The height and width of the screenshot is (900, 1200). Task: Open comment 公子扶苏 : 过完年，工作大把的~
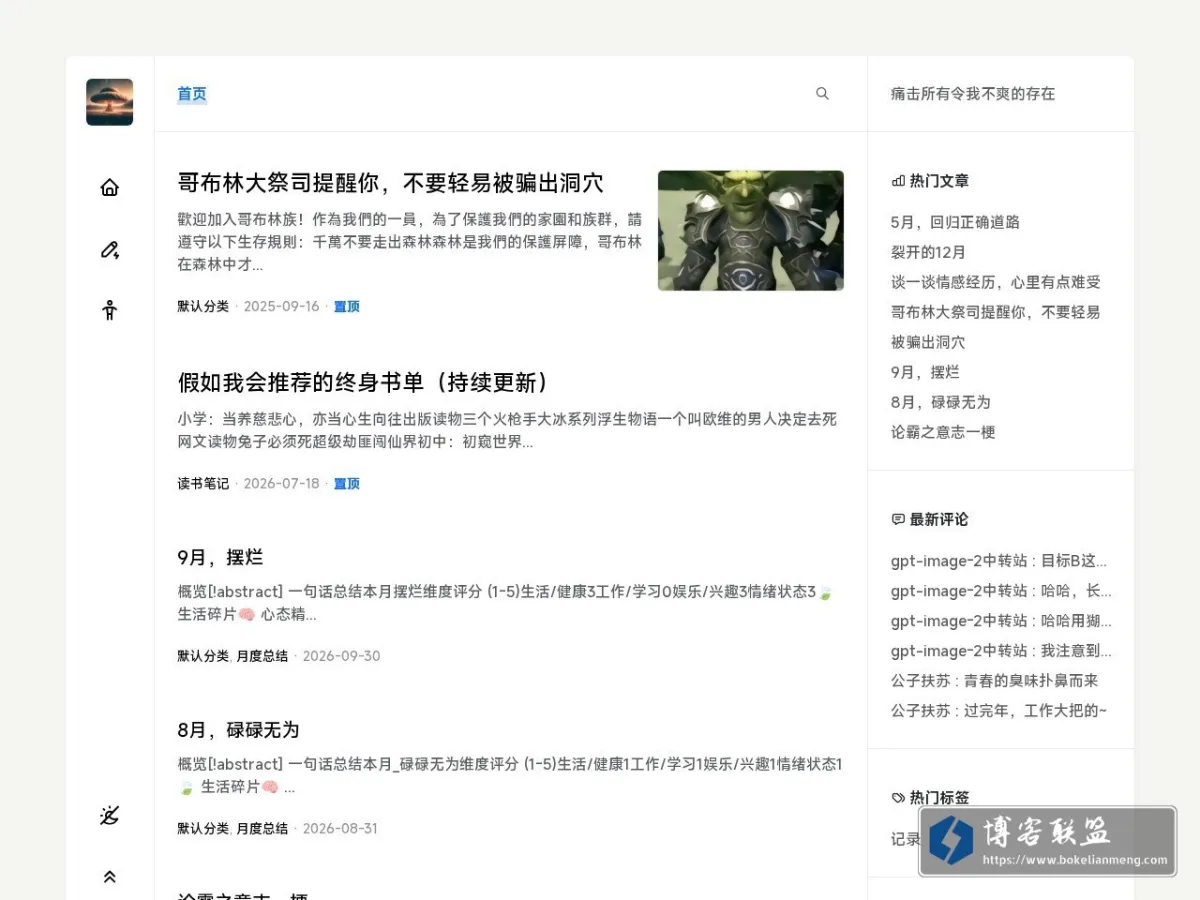pyautogui.click(x=999, y=711)
